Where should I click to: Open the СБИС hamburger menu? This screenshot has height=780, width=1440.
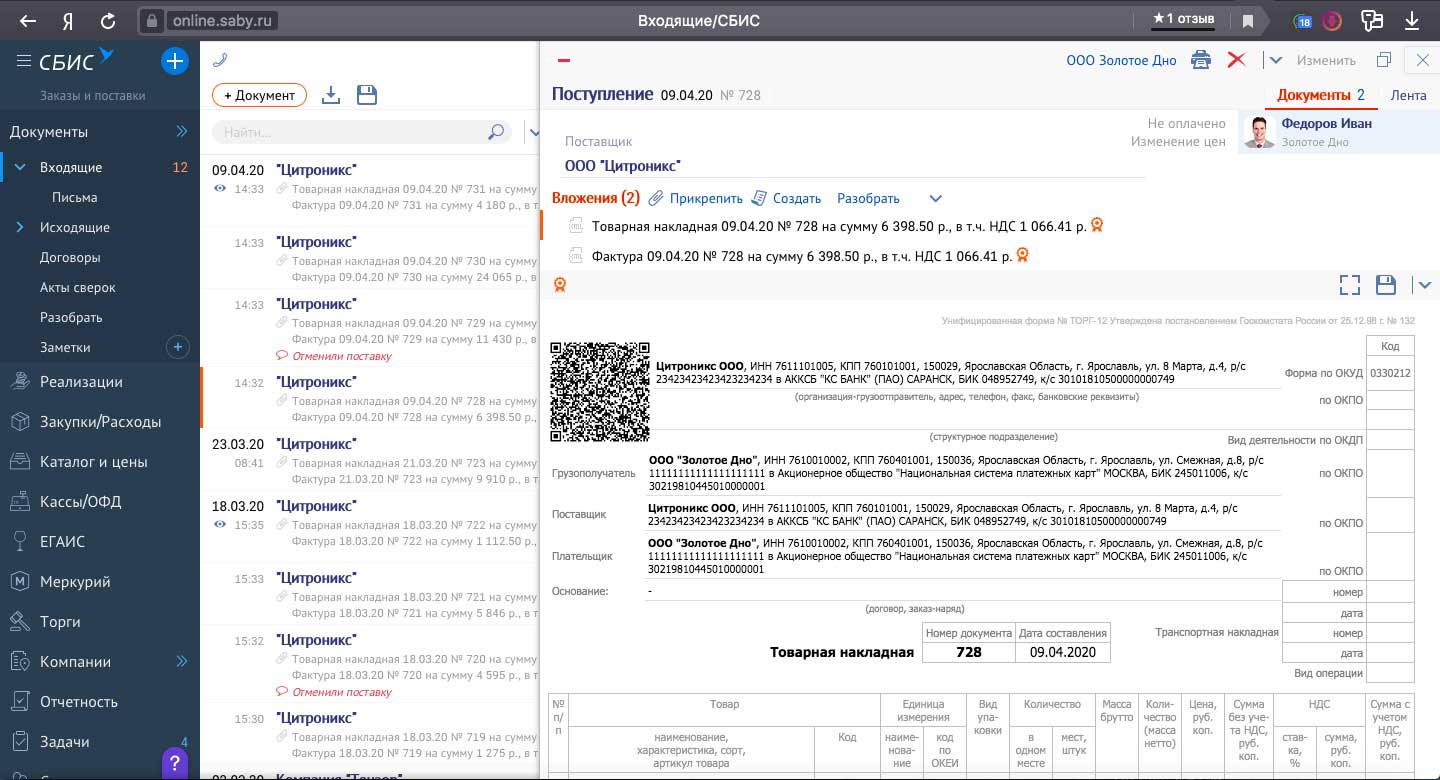[x=23, y=61]
